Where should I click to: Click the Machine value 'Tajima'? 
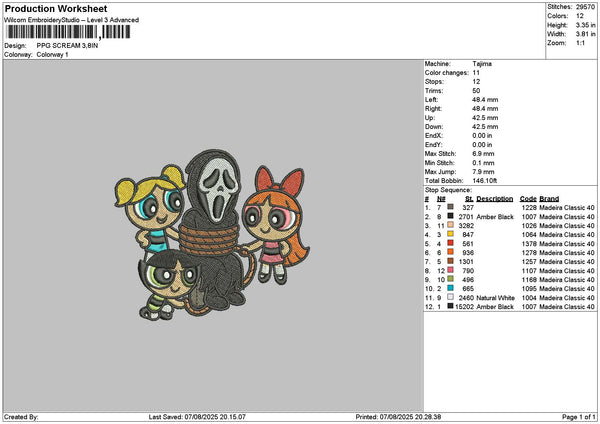[482, 64]
